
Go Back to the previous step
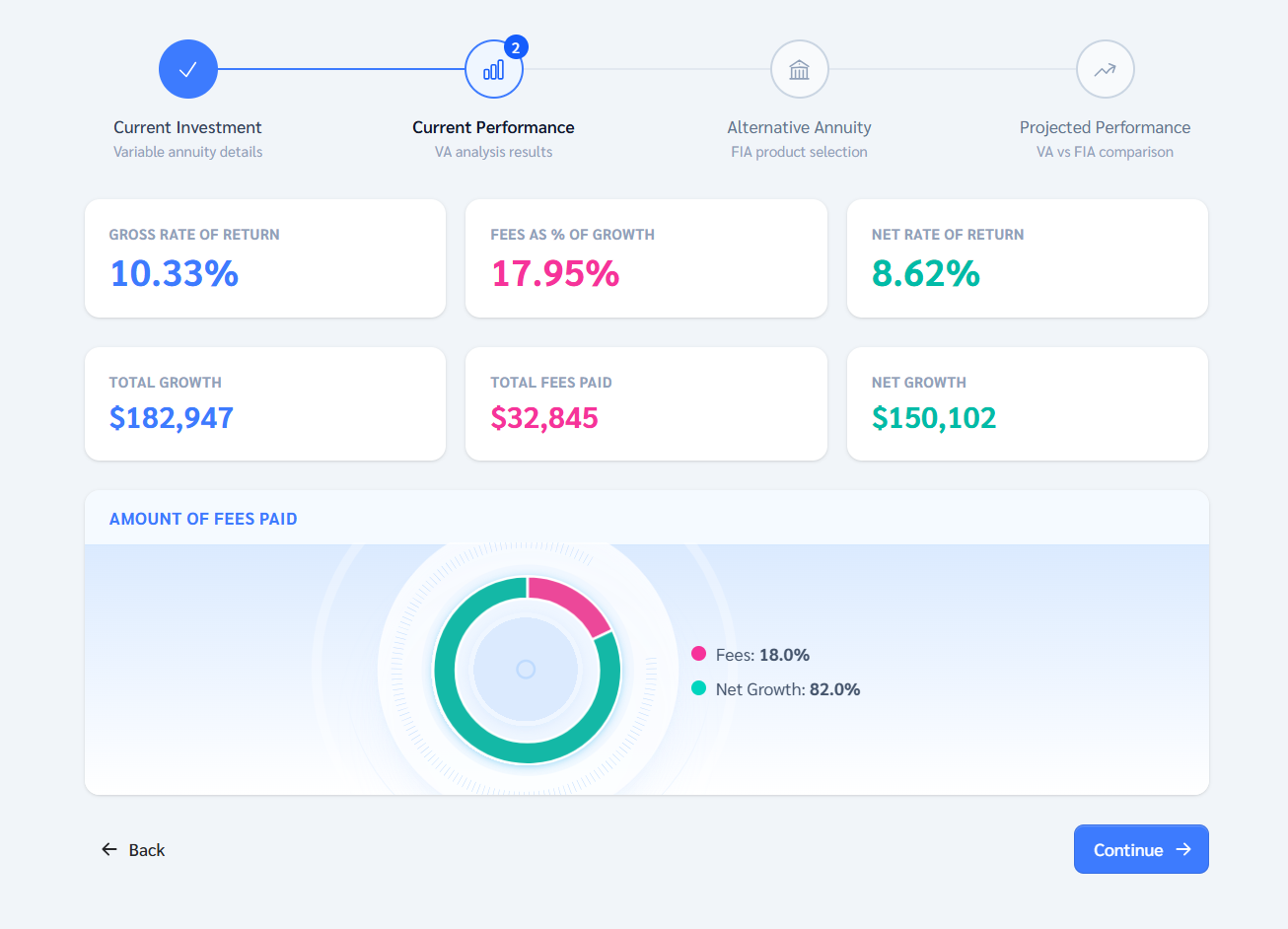point(133,849)
